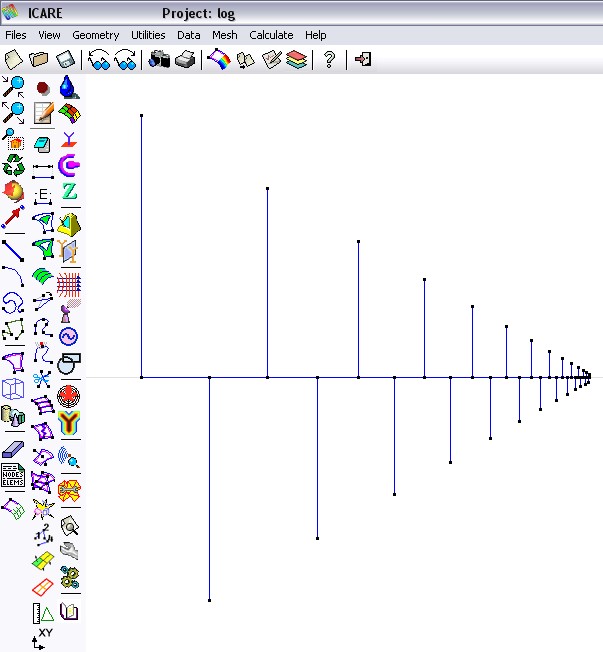Select the wireframe cube volume tool

13,389
